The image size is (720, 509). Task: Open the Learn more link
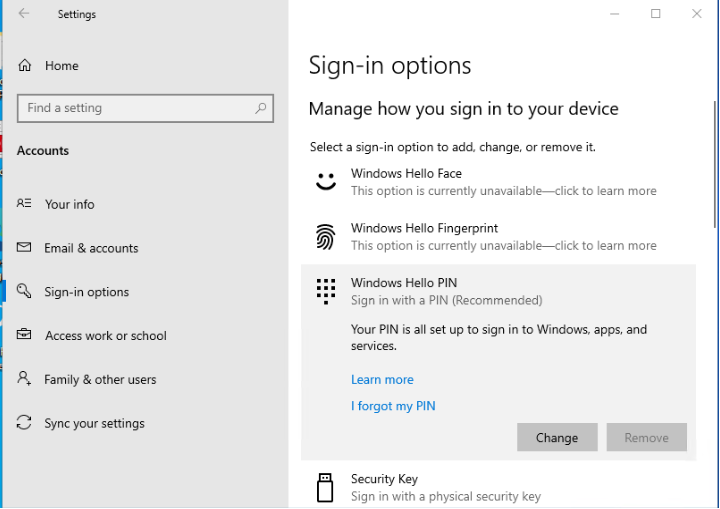pyautogui.click(x=382, y=379)
